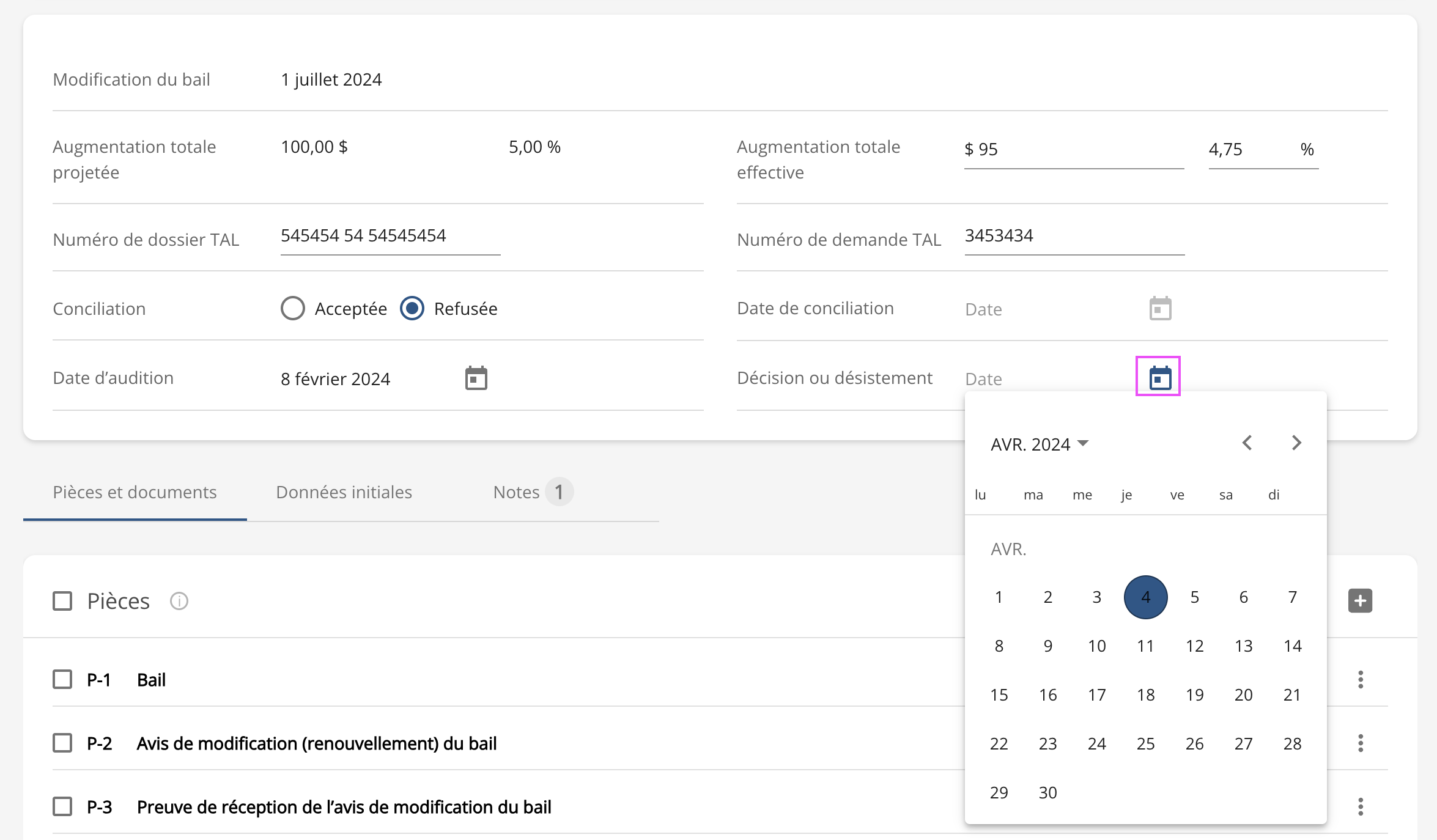Open the Date d'audition calendar icon
This screenshot has width=1437, height=840.
[476, 378]
